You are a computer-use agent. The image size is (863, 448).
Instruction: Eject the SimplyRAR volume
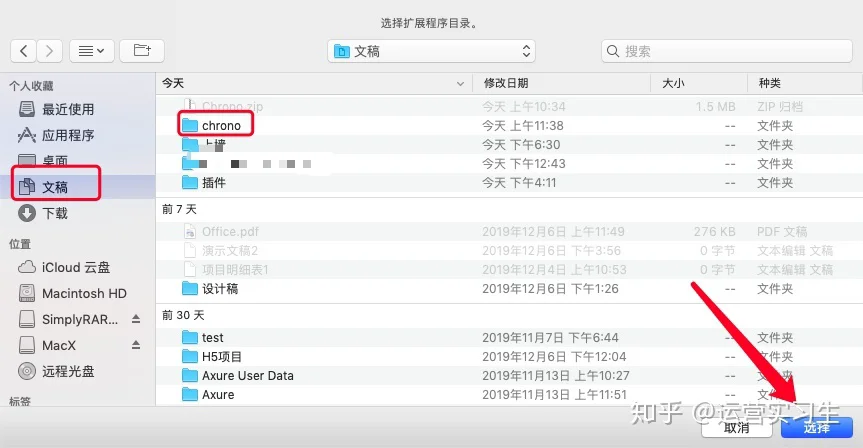pos(136,319)
